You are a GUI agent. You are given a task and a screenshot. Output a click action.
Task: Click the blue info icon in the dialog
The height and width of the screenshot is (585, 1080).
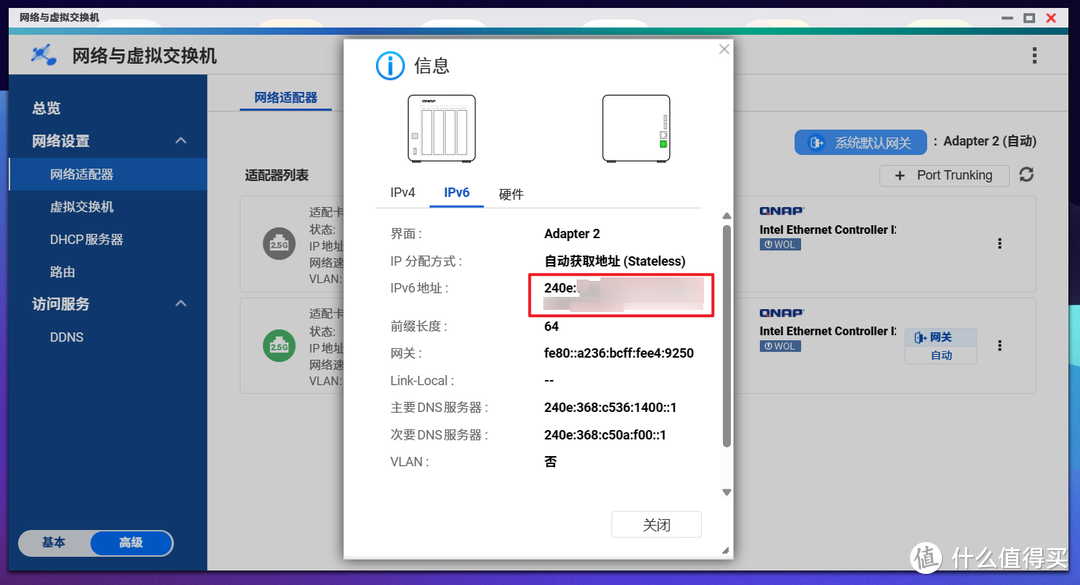tap(391, 66)
